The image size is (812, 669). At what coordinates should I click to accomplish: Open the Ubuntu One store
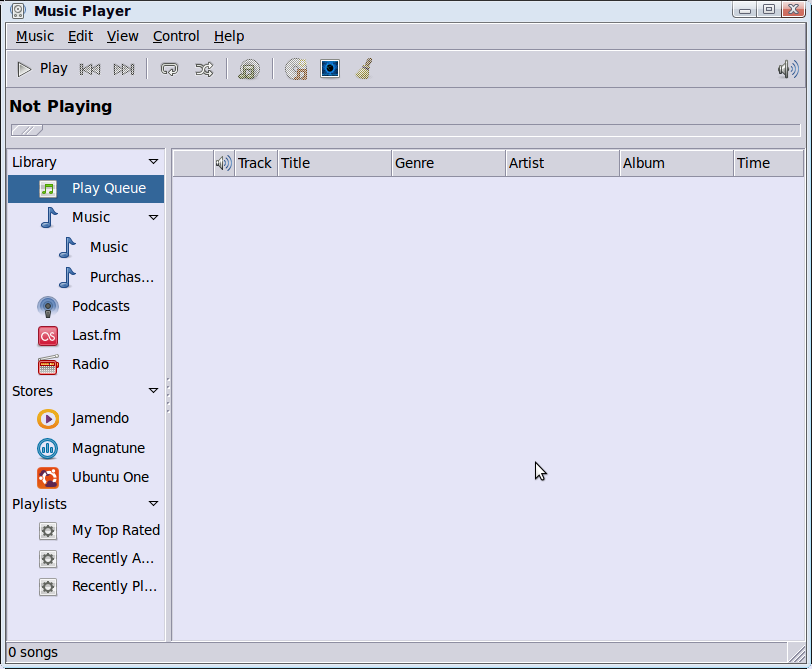click(x=93, y=477)
